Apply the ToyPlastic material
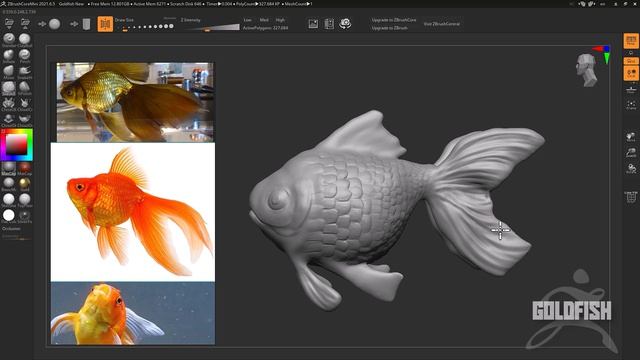This screenshot has width=640, height=360. pos(24,200)
